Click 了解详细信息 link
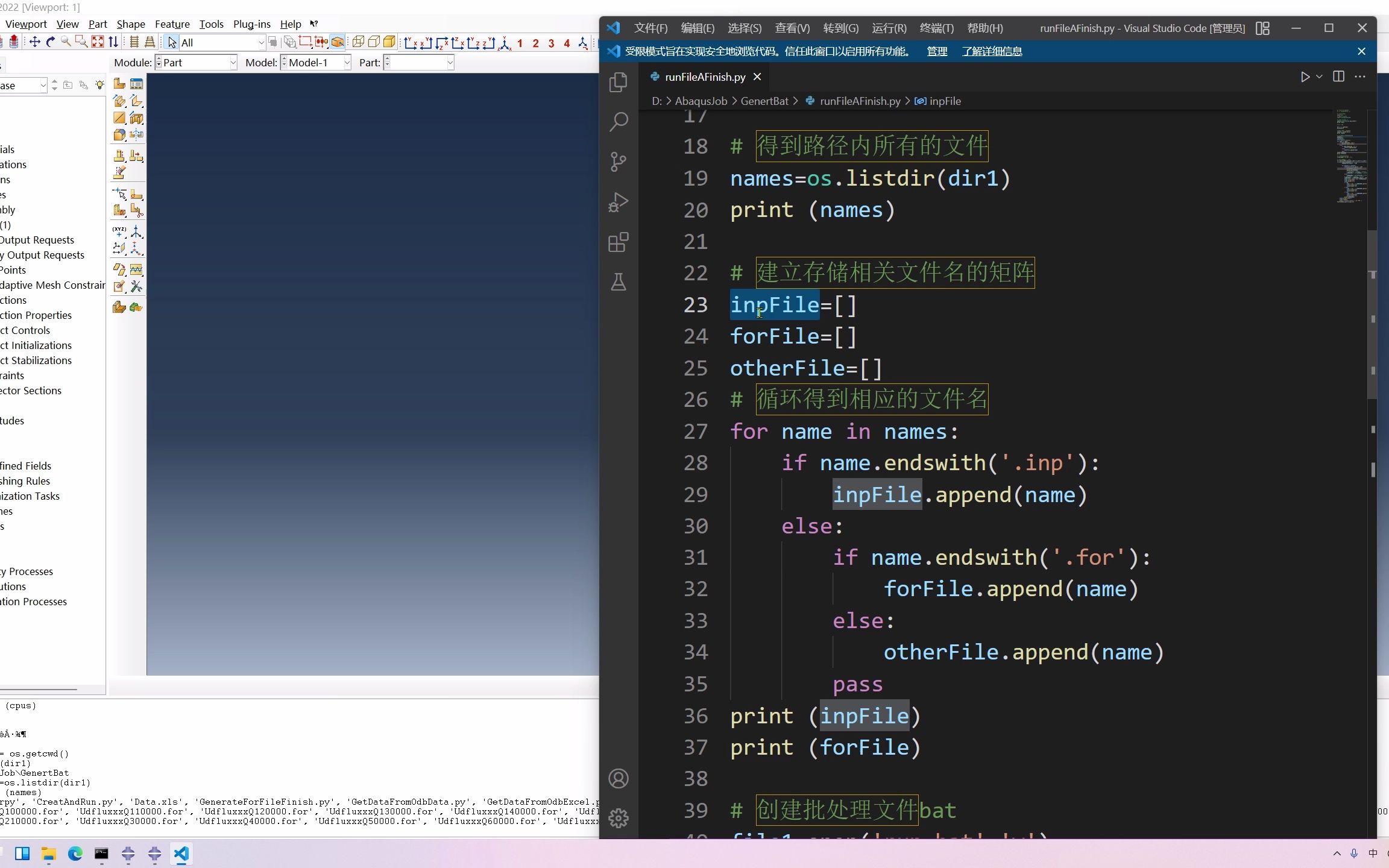This screenshot has height=868, width=1389. point(992,51)
